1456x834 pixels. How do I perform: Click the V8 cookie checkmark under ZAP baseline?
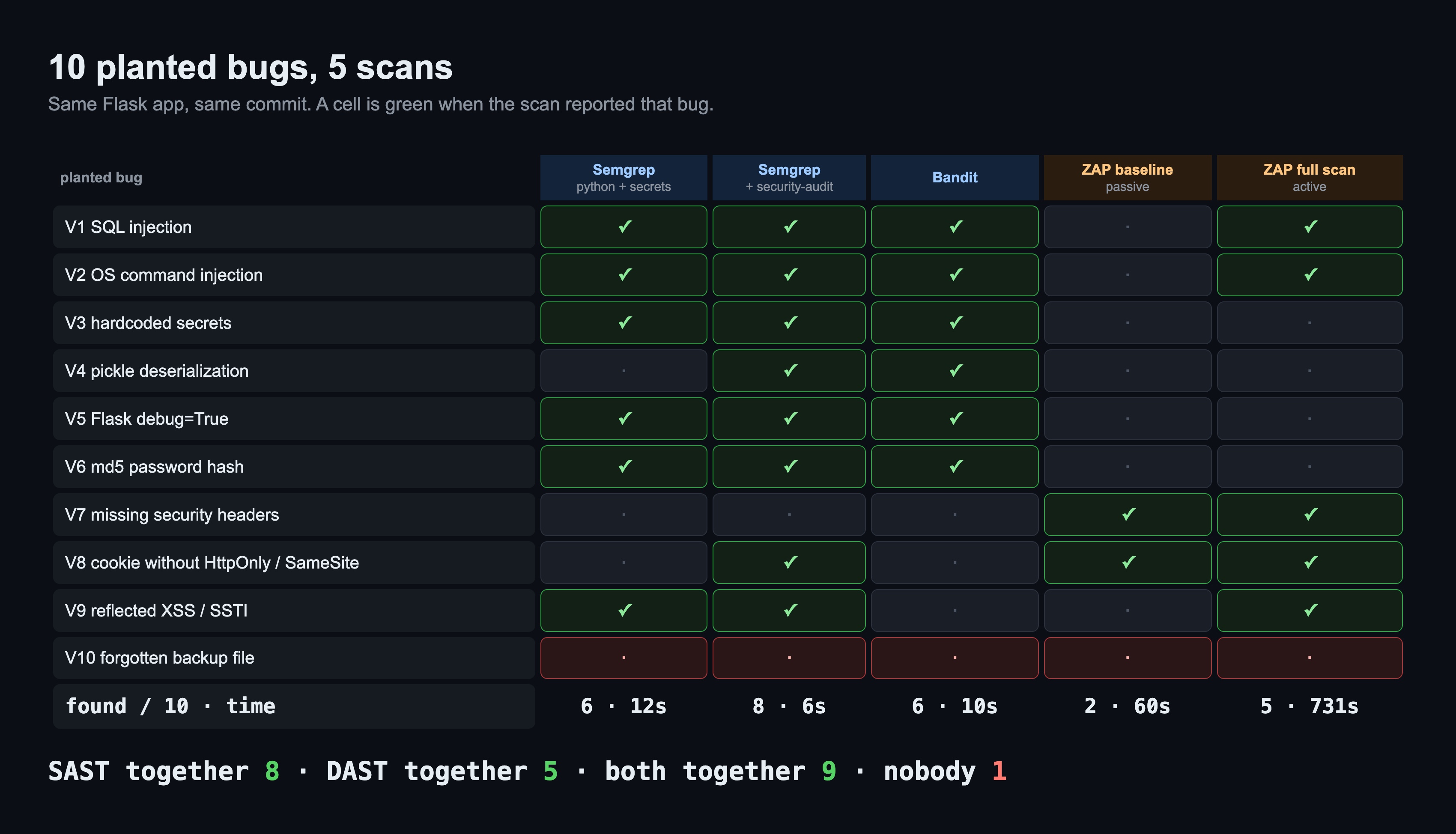pos(1128,563)
